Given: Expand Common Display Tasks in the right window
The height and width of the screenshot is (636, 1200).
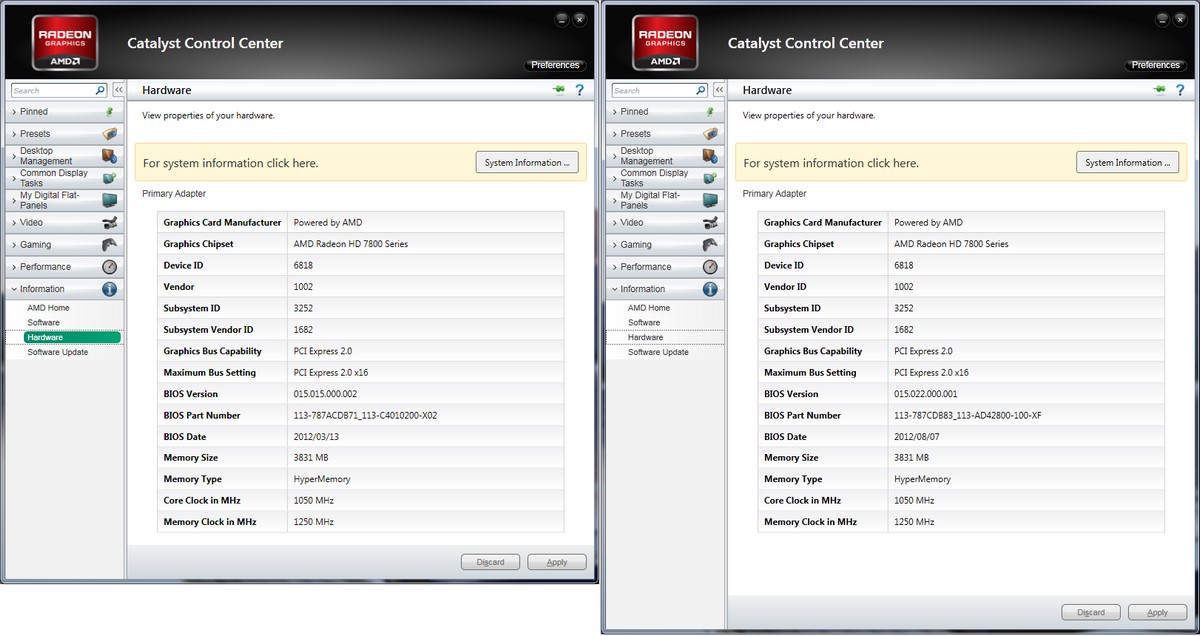Looking at the screenshot, I should 665,178.
